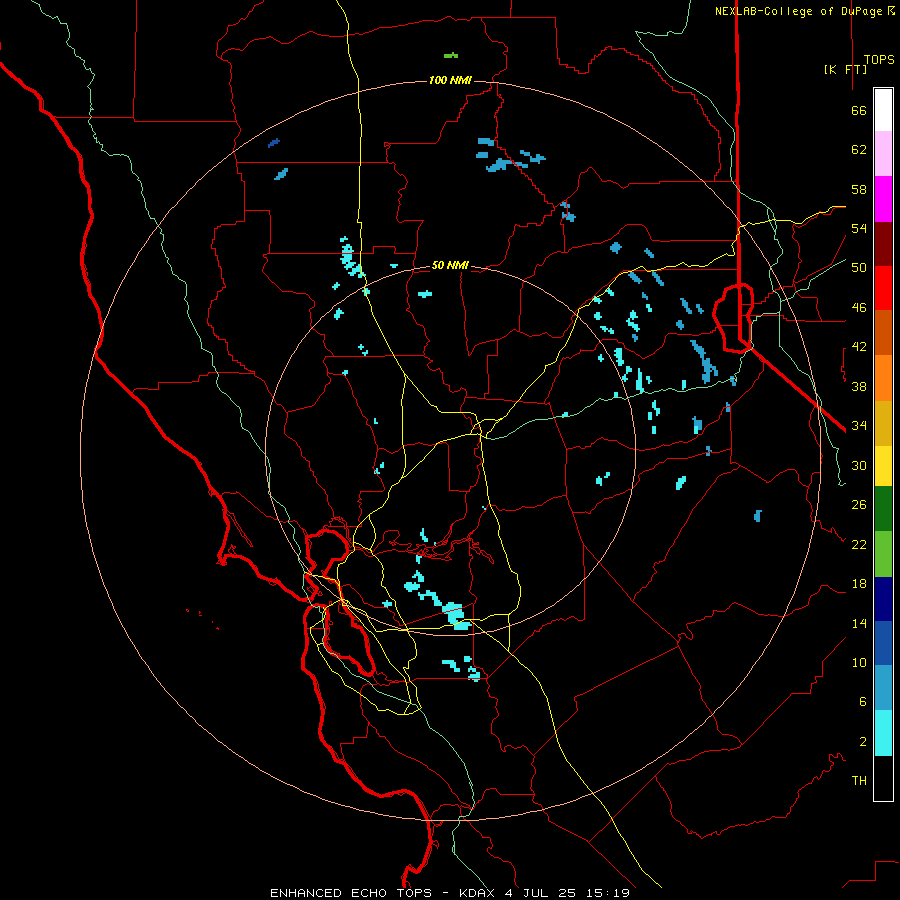Click the '42' legend value
Screen dimensions: 900x900
click(859, 346)
